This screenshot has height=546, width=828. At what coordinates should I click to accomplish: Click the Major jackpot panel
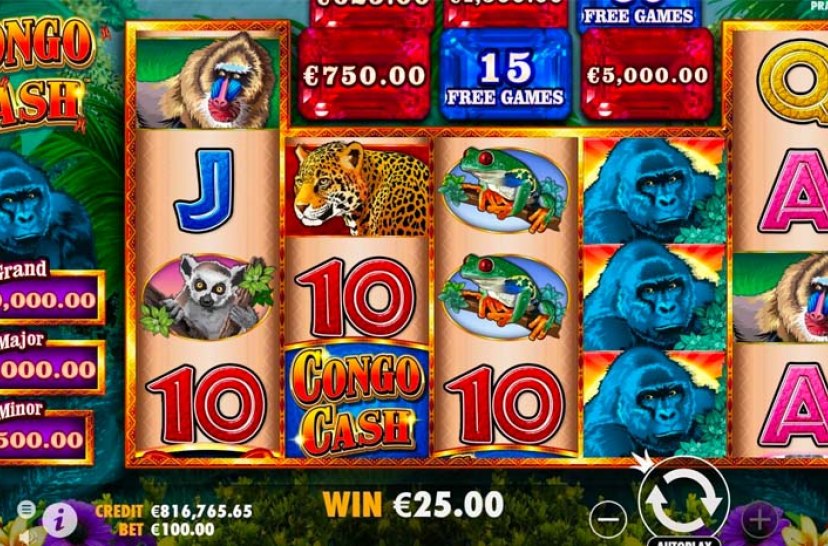point(49,364)
